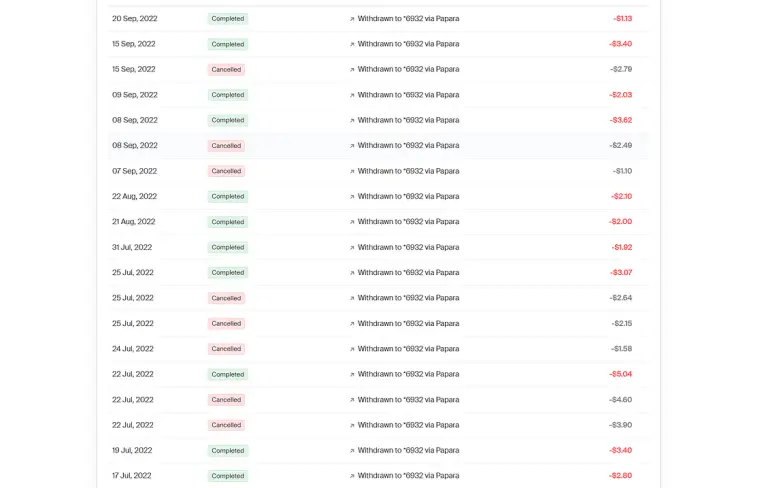Select the amount -$5.04
The image size is (762, 488).
tap(621, 374)
